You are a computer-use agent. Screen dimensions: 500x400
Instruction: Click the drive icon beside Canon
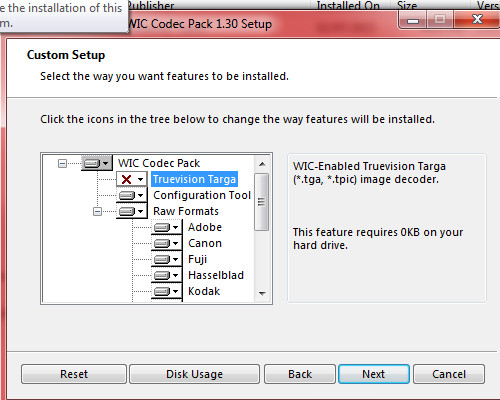pos(162,243)
